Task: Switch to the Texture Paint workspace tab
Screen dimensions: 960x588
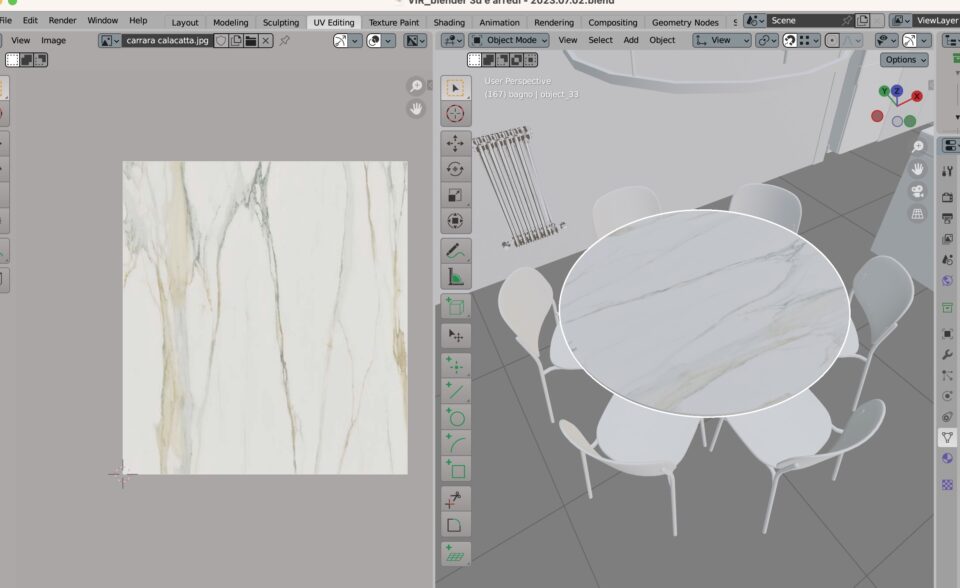Action: (x=394, y=22)
